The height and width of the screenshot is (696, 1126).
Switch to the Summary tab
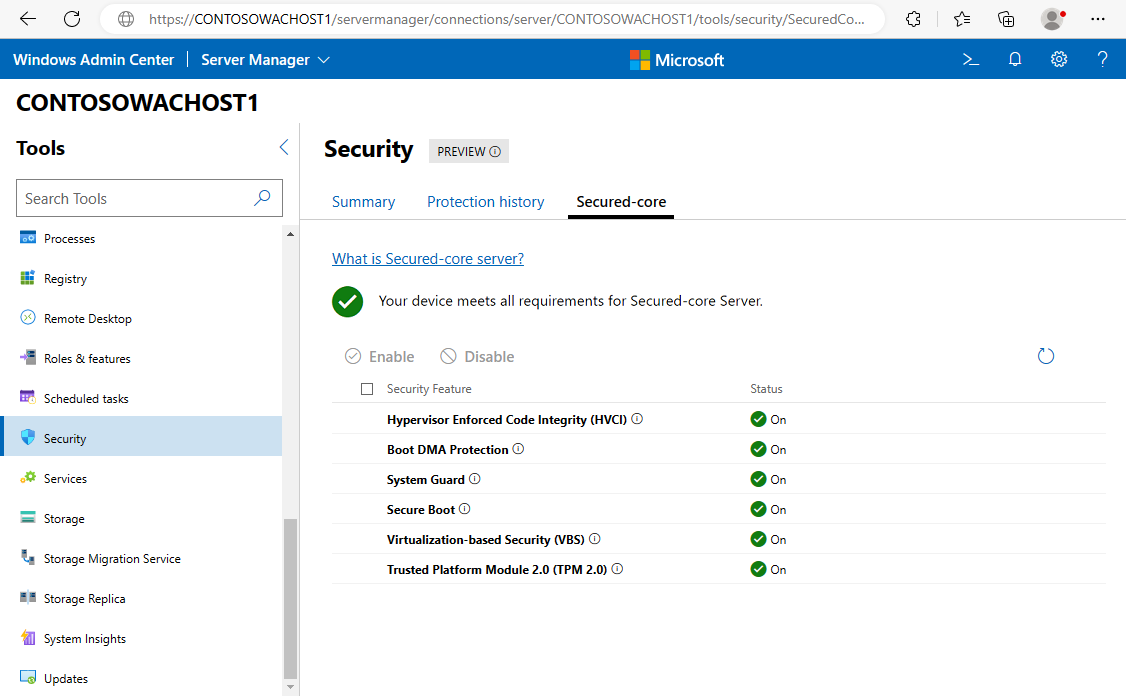pos(363,202)
